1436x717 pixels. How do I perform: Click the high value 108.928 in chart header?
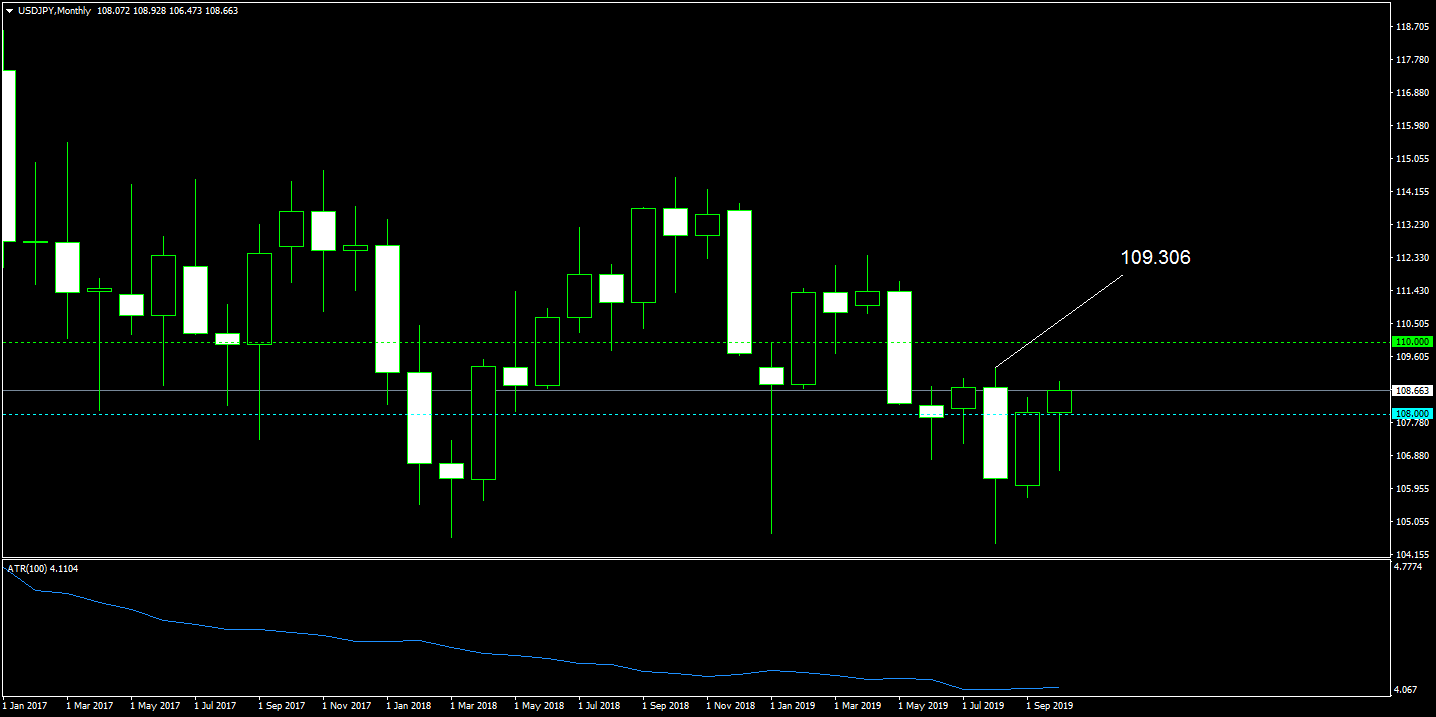click(x=151, y=10)
